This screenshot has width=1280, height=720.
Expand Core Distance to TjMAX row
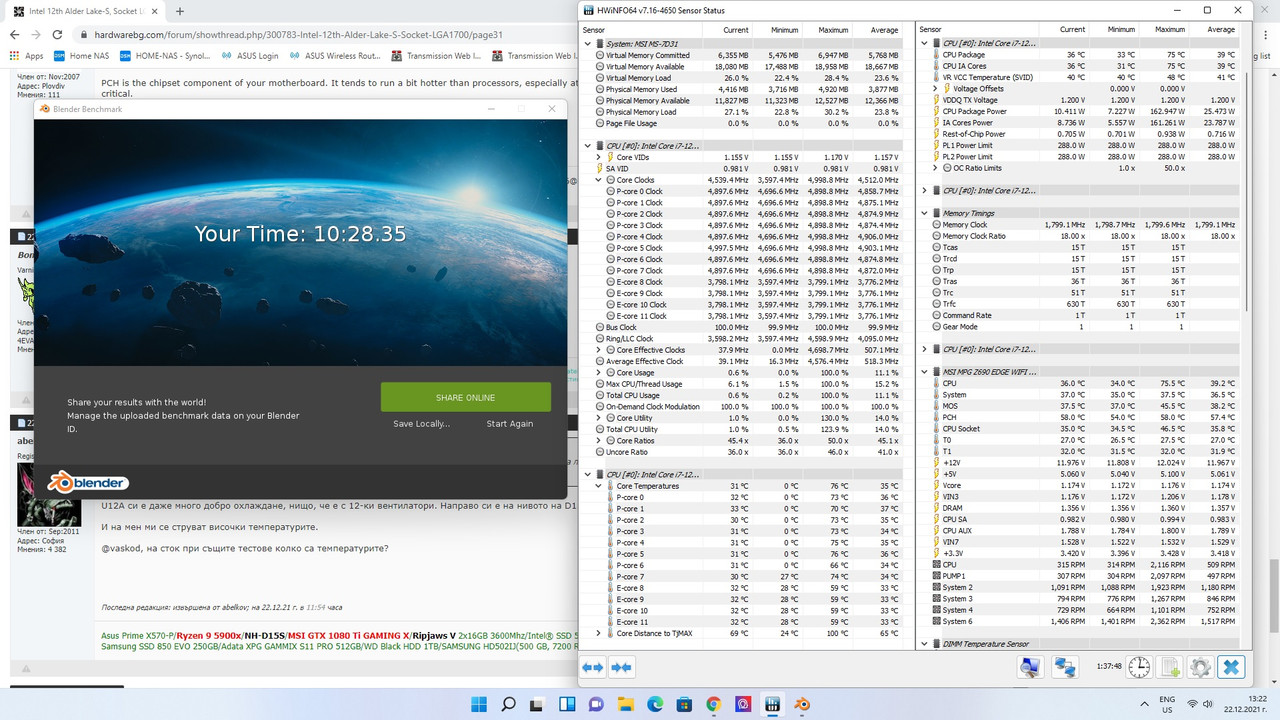click(x=599, y=633)
